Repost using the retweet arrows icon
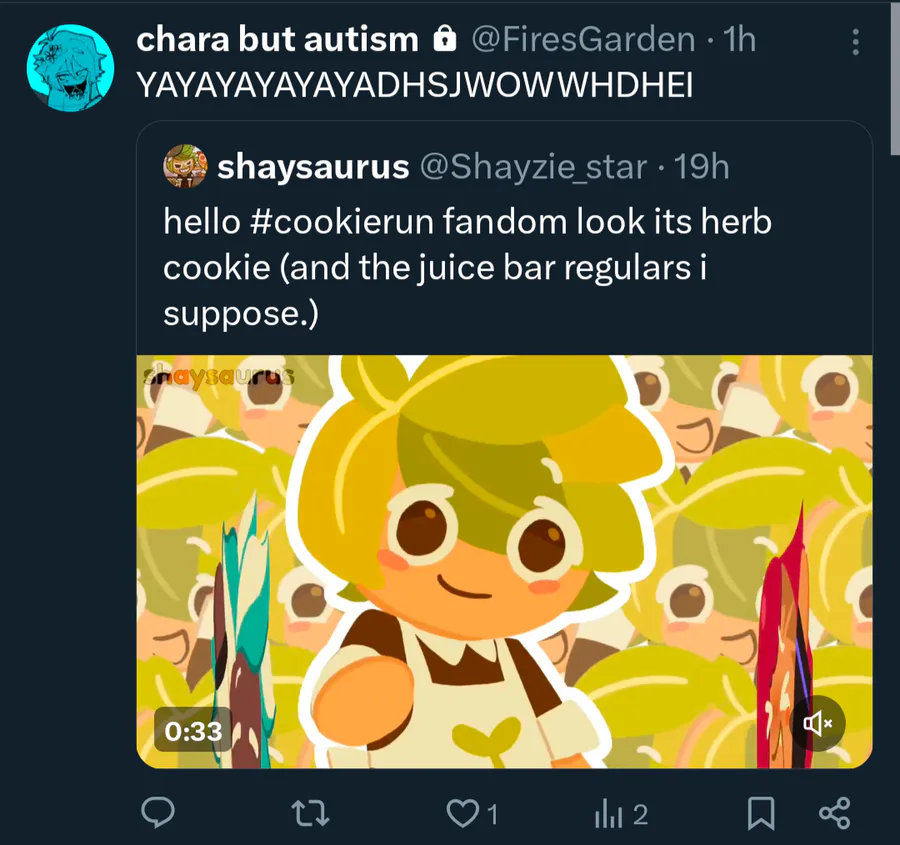900x845 pixels. pos(310,813)
